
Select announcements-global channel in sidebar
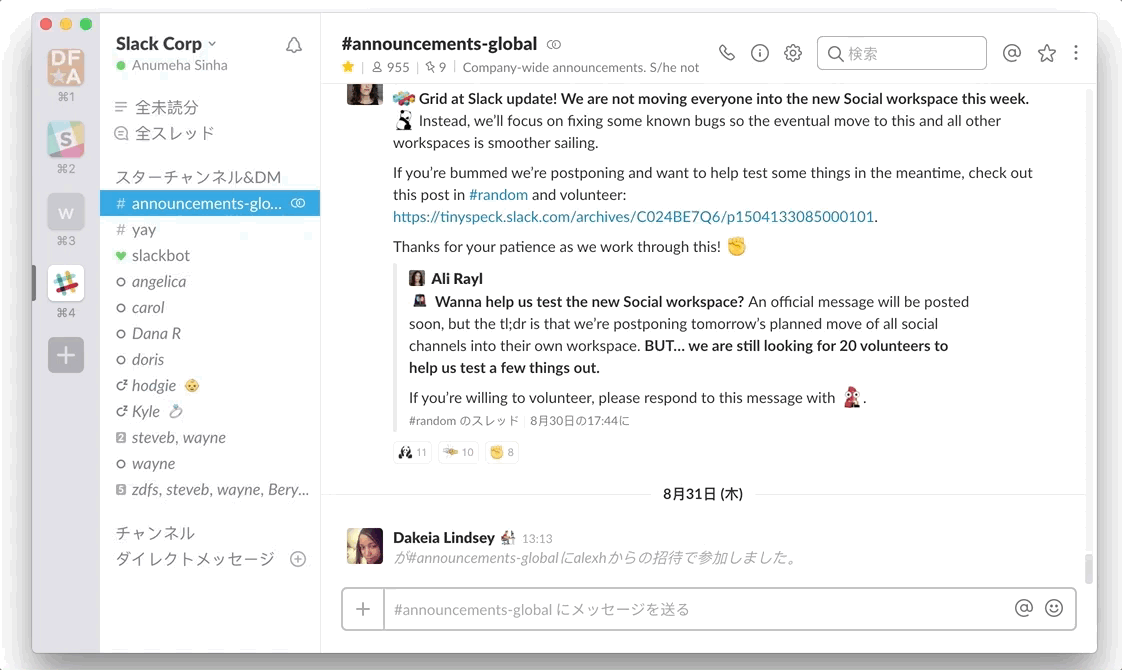click(x=210, y=203)
